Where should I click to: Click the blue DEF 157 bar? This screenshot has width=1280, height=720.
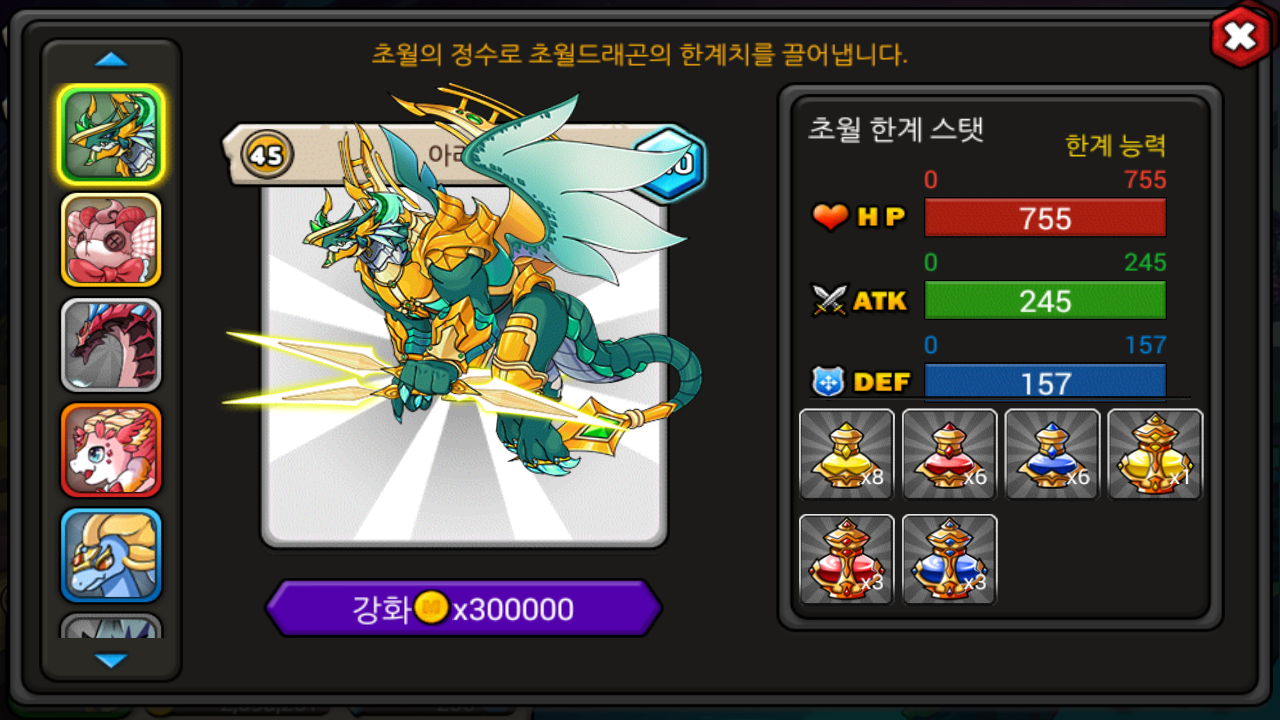tap(1045, 382)
